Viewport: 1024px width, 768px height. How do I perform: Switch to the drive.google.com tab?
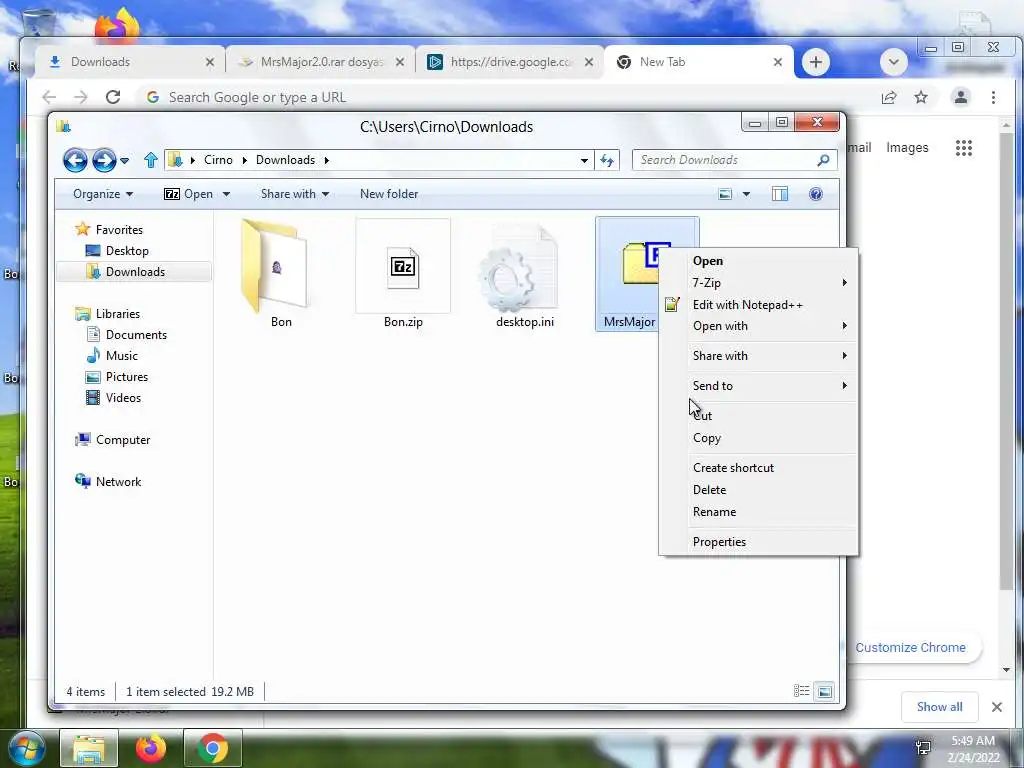click(509, 62)
